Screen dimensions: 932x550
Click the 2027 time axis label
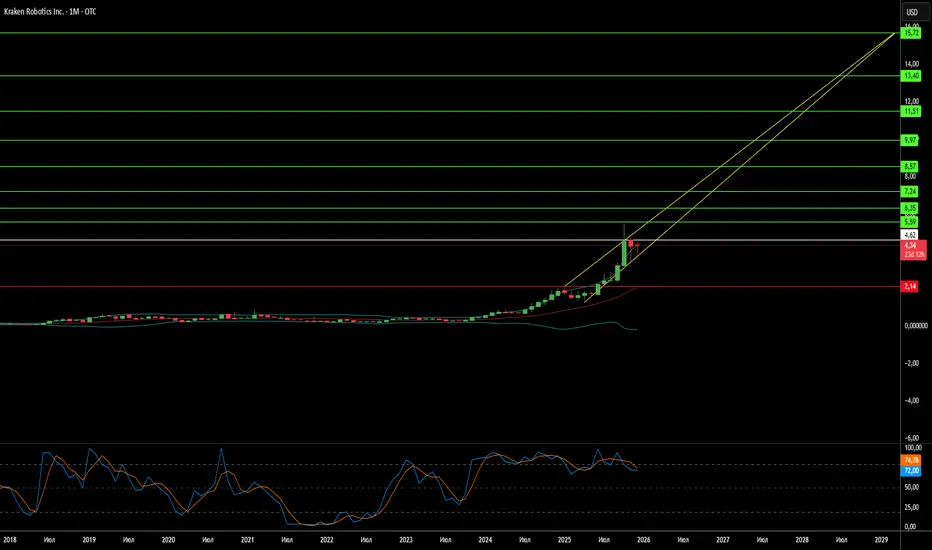pos(723,540)
